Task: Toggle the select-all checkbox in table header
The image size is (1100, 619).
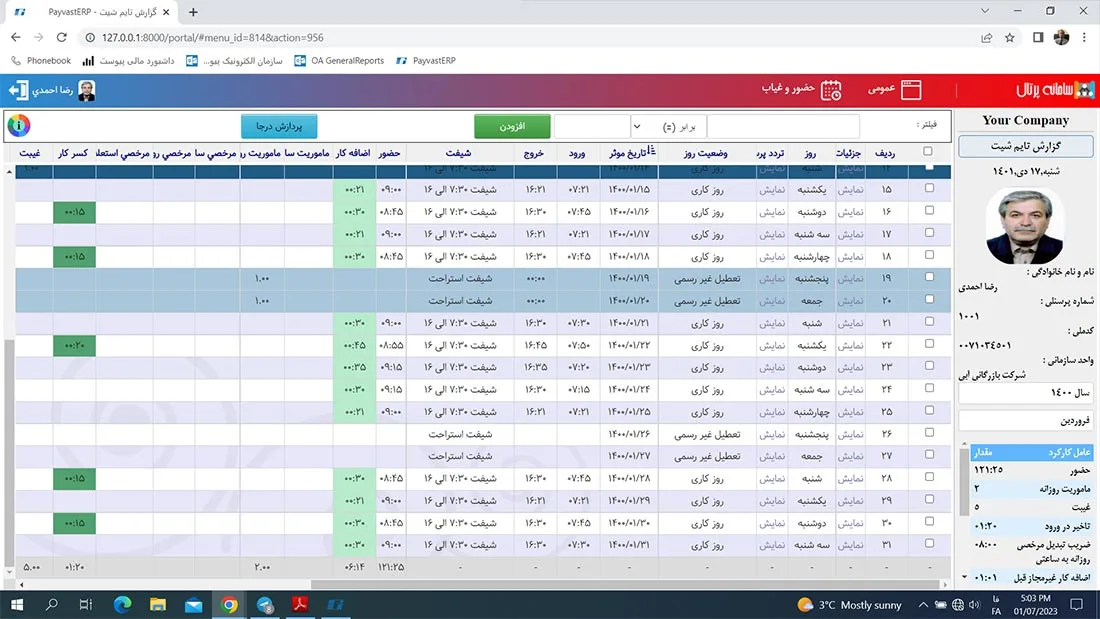Action: (929, 152)
